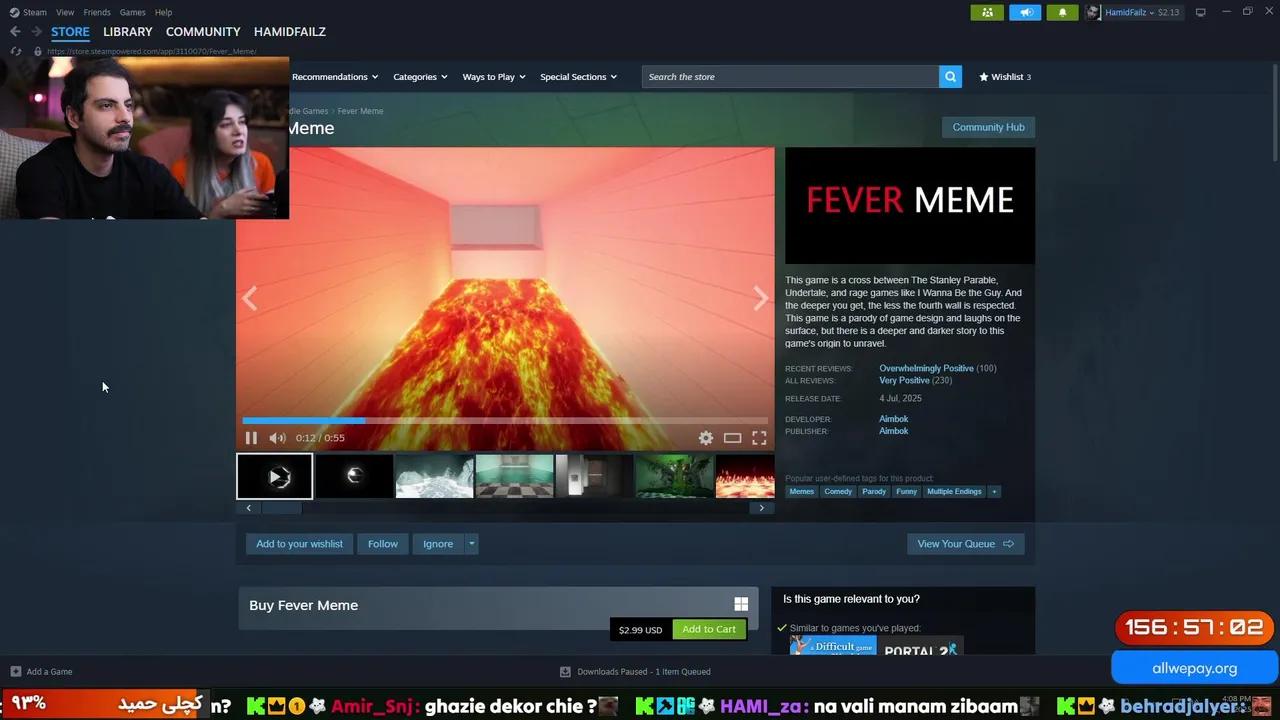Viewport: 1280px width, 720px height.
Task: Expand the Special Sections dropdown
Action: click(x=578, y=77)
